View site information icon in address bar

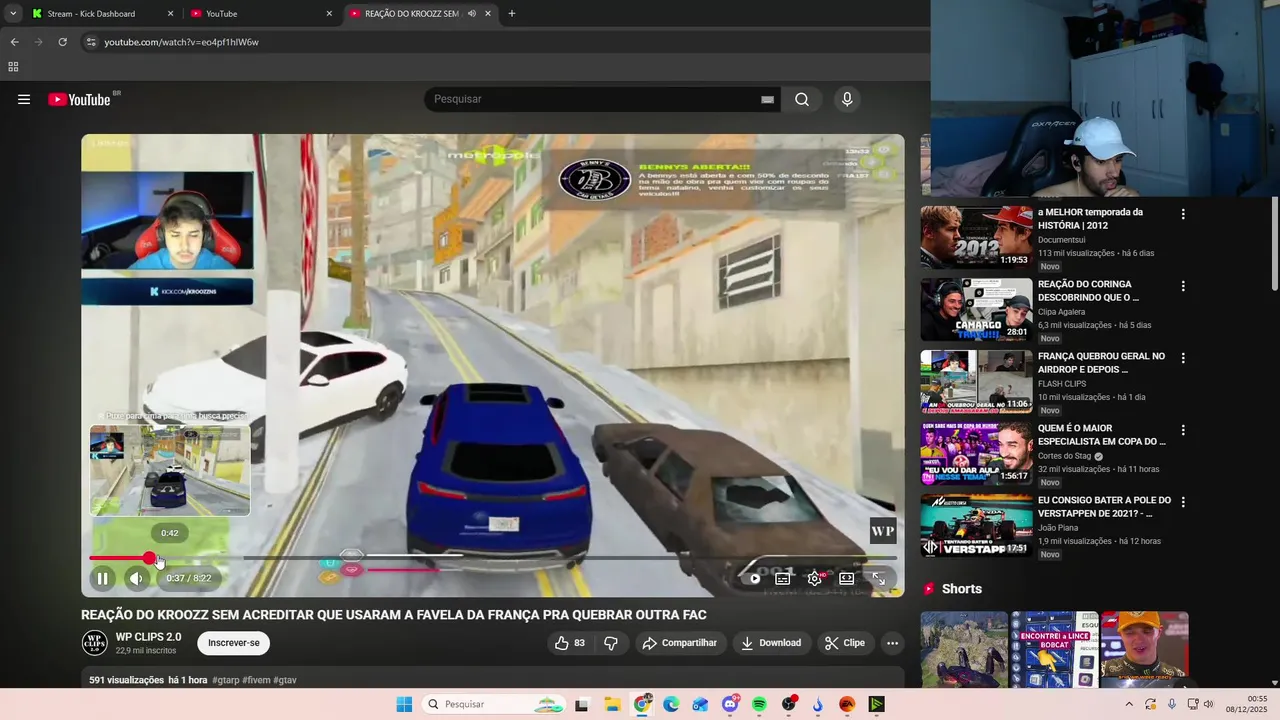click(90, 42)
